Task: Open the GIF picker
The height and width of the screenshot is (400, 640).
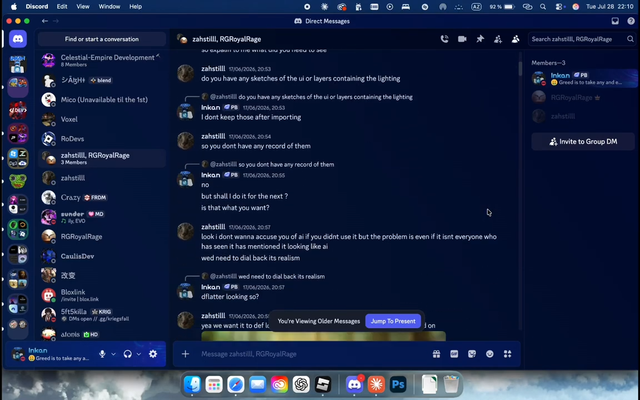Action: tap(454, 354)
